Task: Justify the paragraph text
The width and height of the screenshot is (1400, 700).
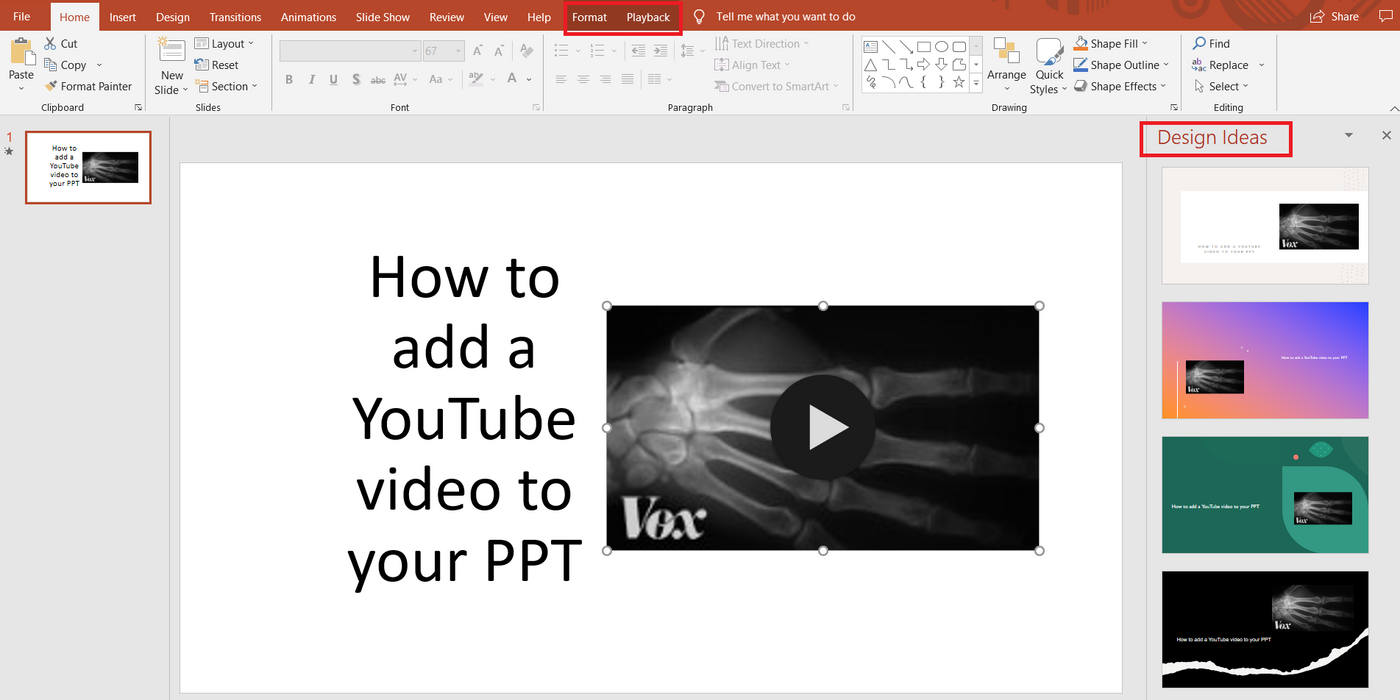Action: [627, 79]
